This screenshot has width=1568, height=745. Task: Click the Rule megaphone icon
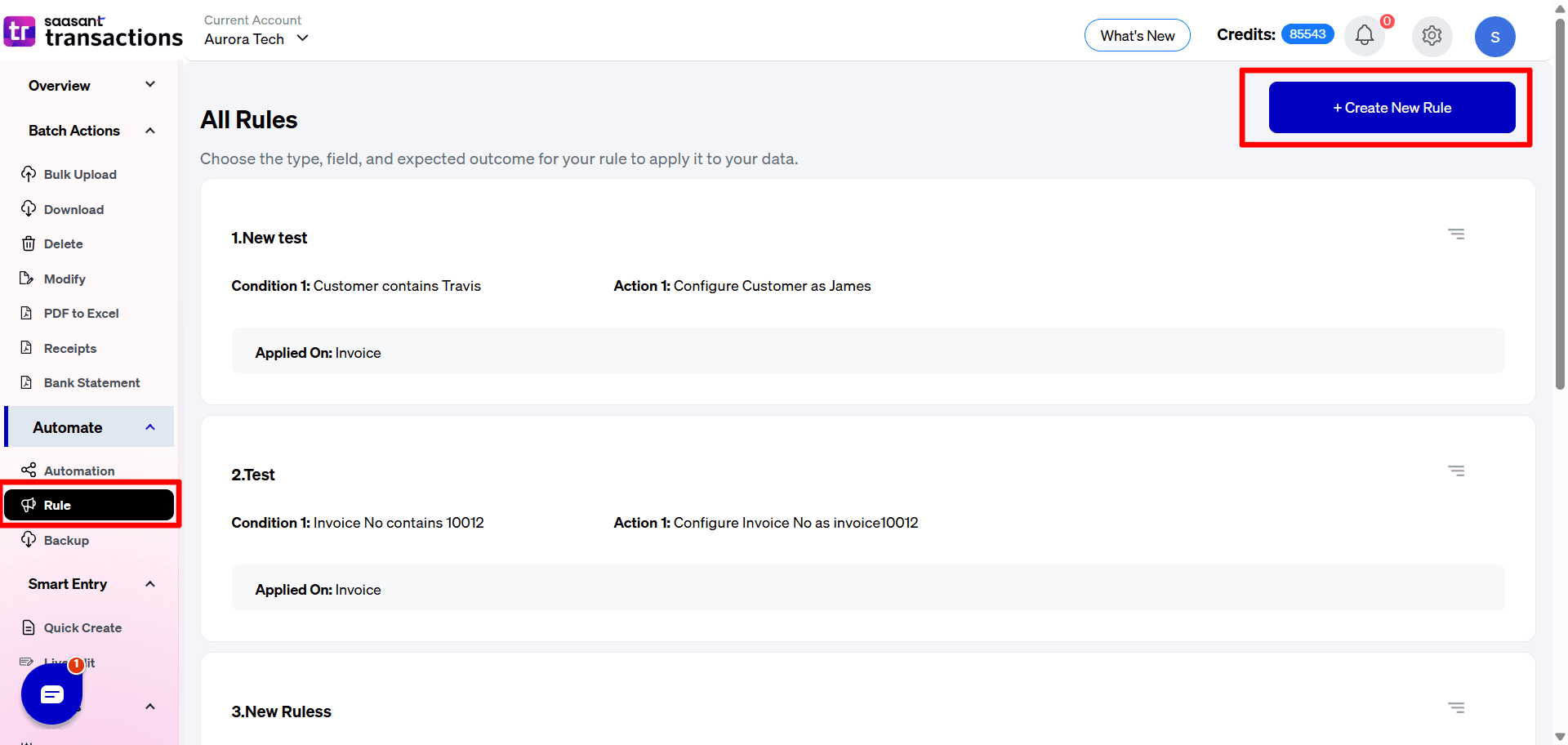pos(29,505)
